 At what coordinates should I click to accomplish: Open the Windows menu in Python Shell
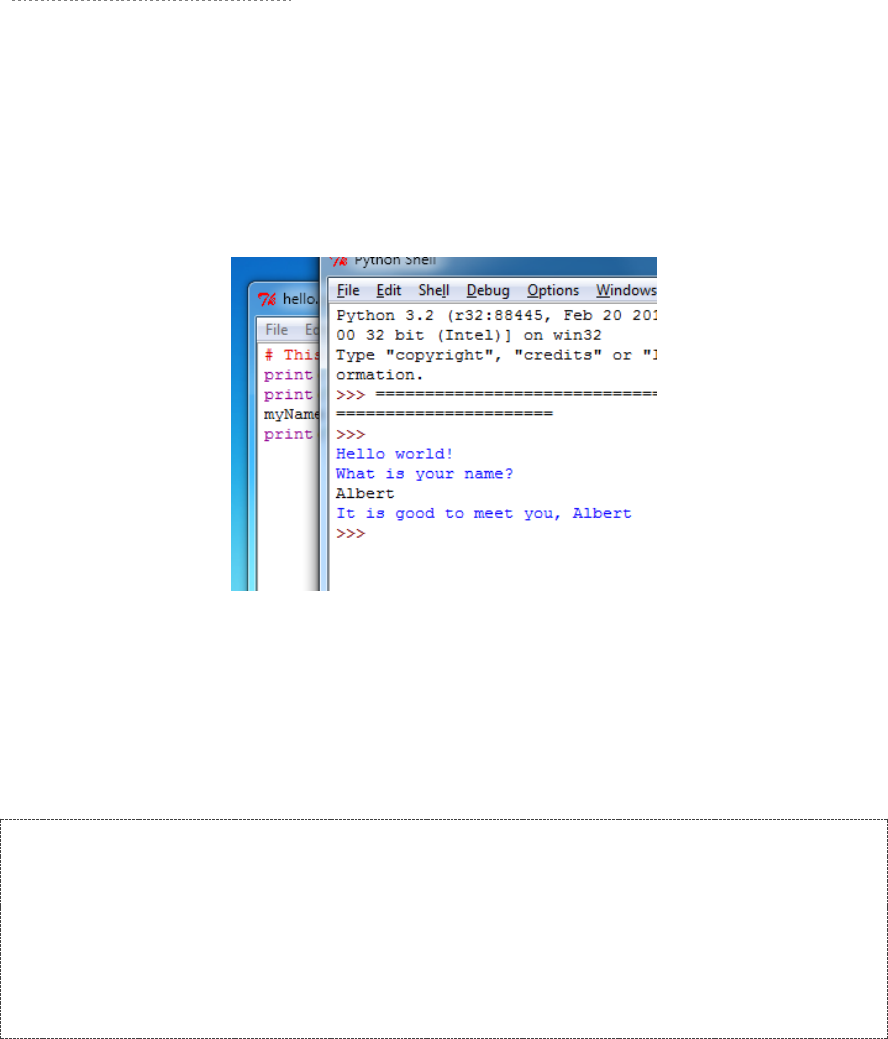point(626,290)
